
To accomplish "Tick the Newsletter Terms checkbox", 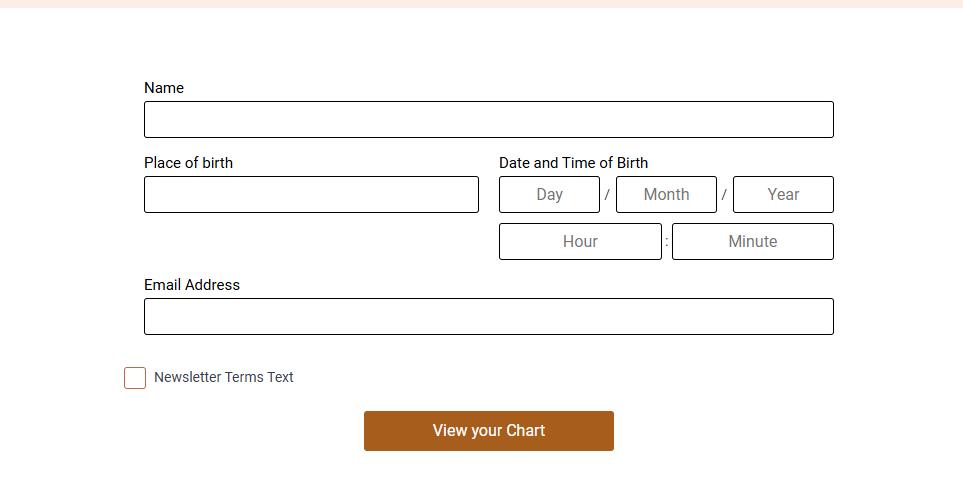I will [135, 378].
